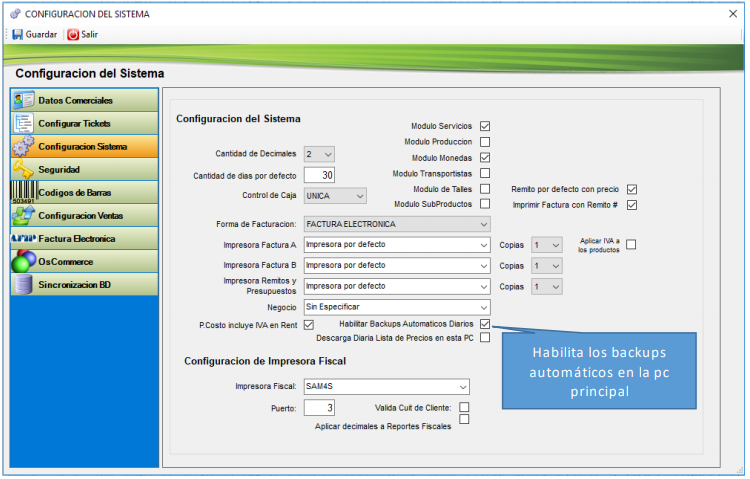
Task: Toggle Habilitar Backups Automaticos Diarios checkbox
Action: (x=485, y=324)
